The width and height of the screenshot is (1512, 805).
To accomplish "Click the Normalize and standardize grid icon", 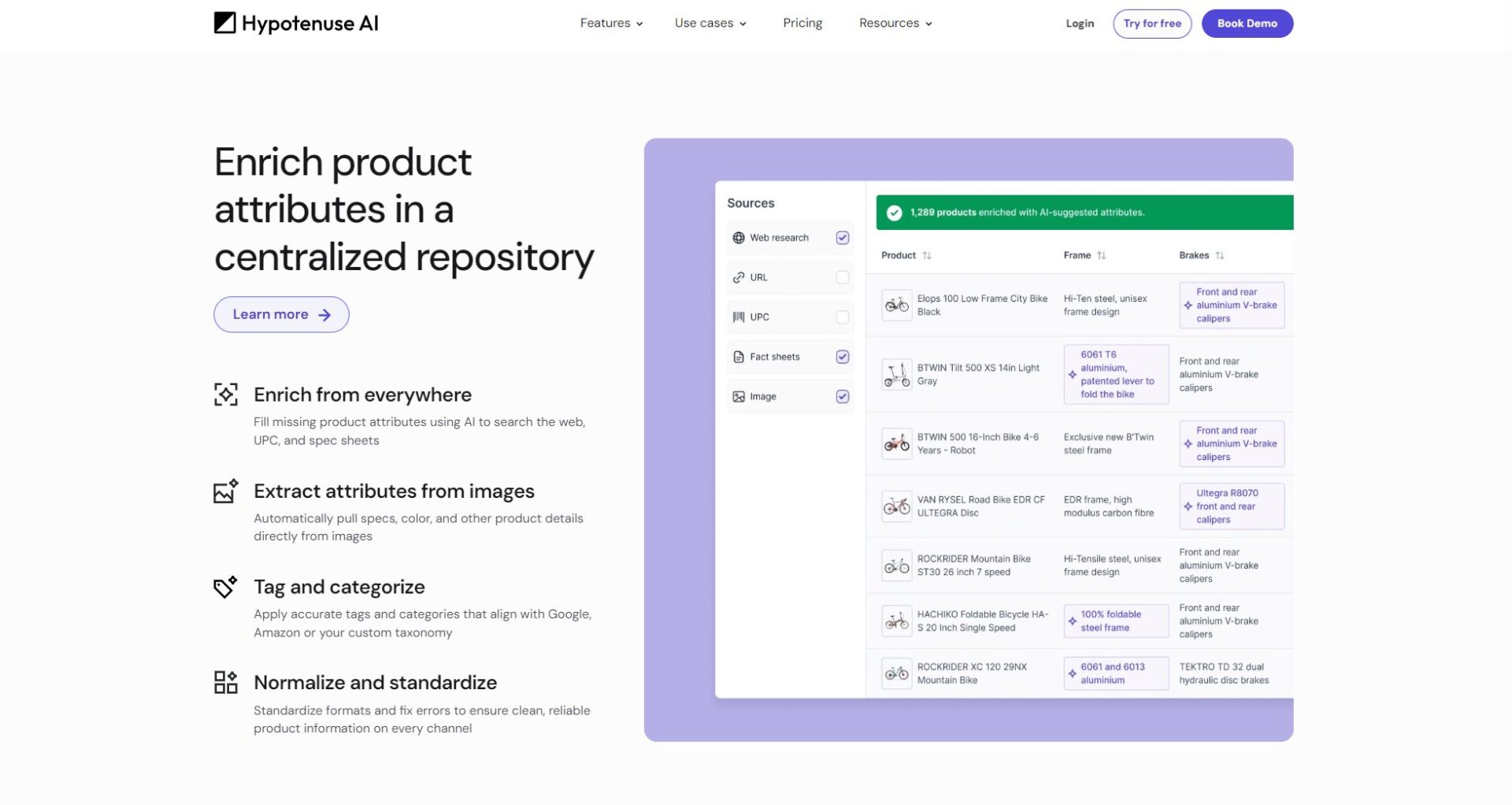I will (x=226, y=682).
